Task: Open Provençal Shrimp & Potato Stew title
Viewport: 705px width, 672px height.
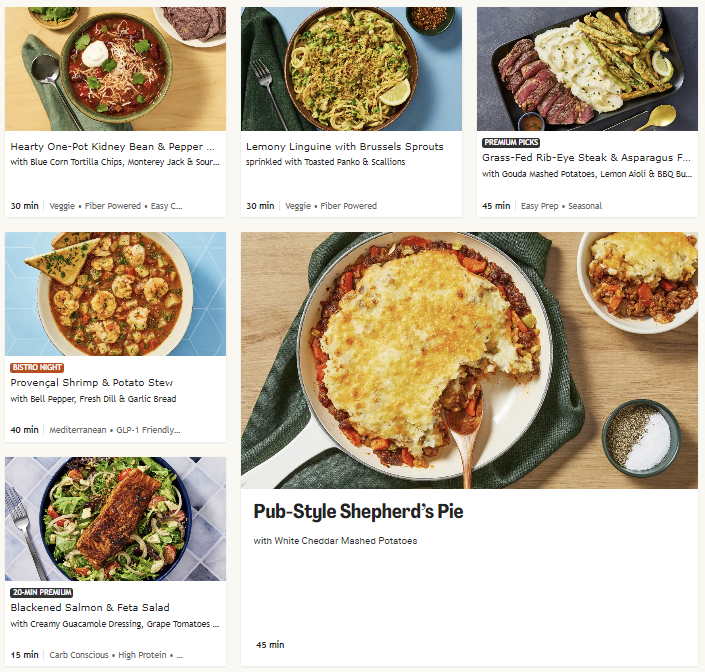Action: [x=92, y=383]
